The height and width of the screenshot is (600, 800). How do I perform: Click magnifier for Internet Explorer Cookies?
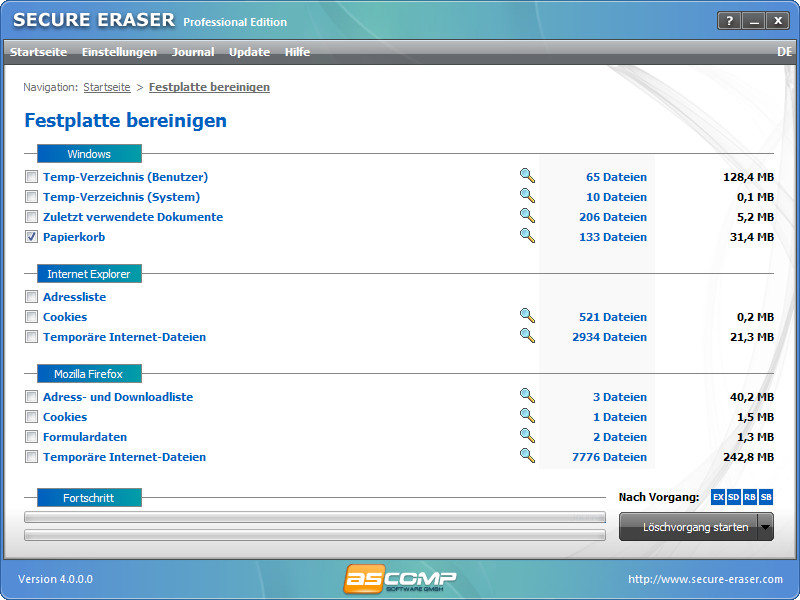click(528, 316)
